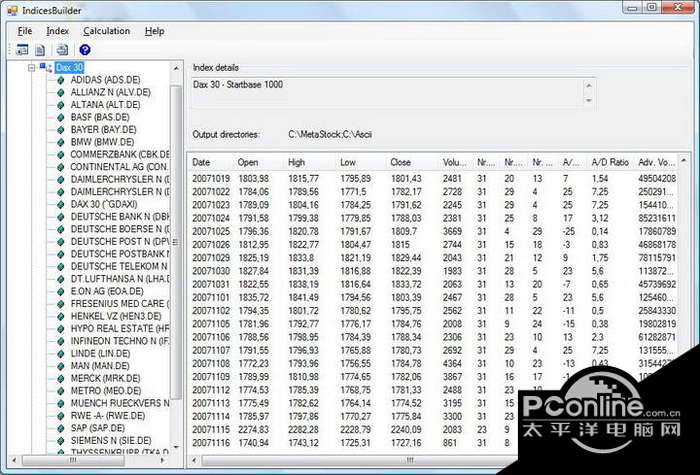Select INFINEON TECHNO N in the tree
Viewport: 700px width, 475px height.
tap(120, 341)
